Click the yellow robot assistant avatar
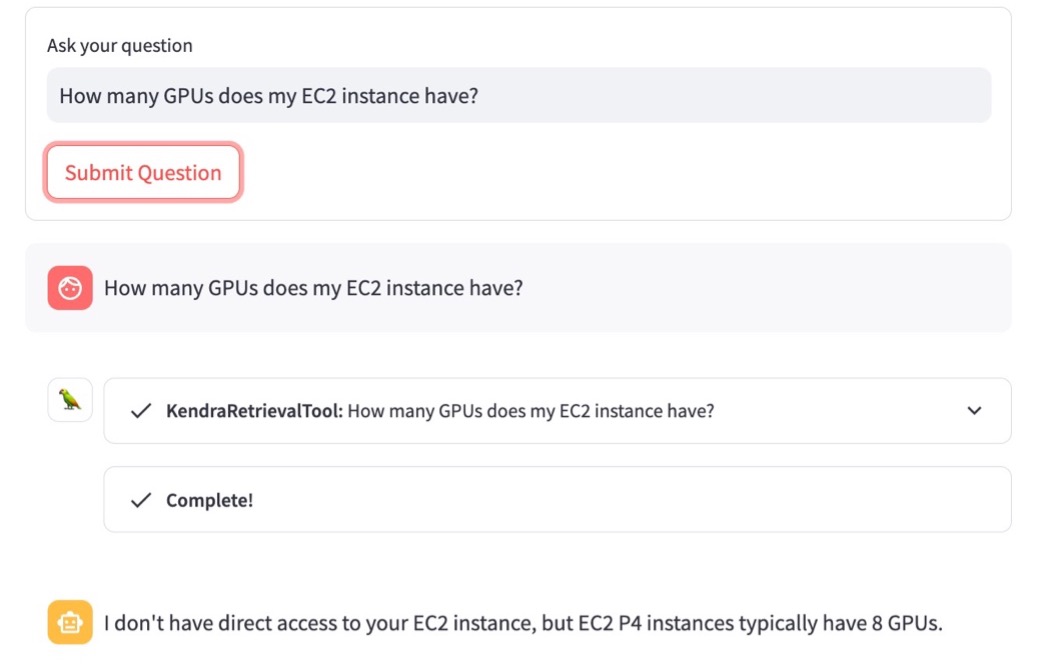The width and height of the screenshot is (1045, 672). pos(70,623)
